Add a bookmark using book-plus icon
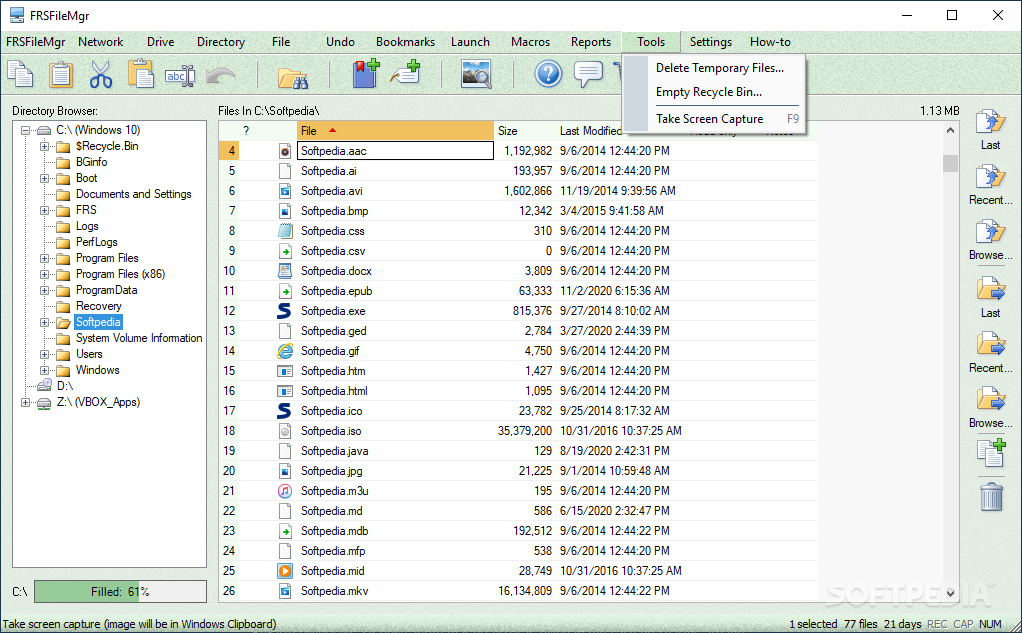The width and height of the screenshot is (1022, 633). coord(366,73)
